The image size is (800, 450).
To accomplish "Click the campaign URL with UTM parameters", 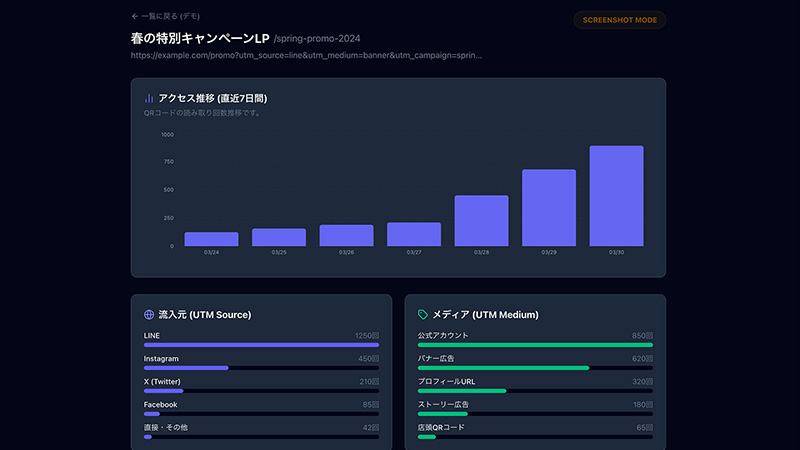I will pyautogui.click(x=306, y=56).
